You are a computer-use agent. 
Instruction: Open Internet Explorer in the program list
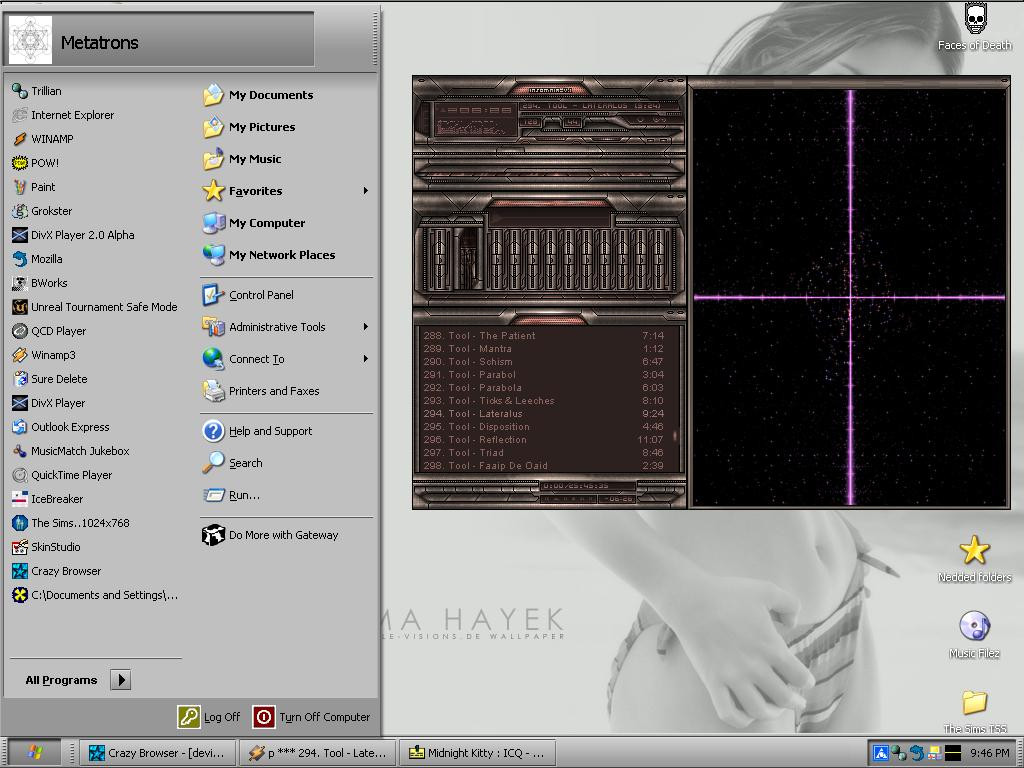tap(63, 115)
